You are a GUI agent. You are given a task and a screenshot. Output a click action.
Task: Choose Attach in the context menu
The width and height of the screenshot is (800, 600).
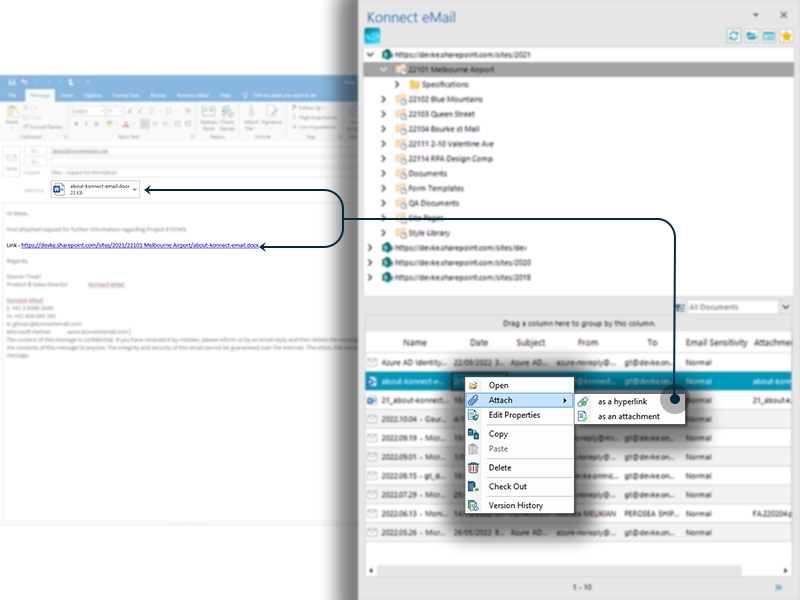pos(519,400)
